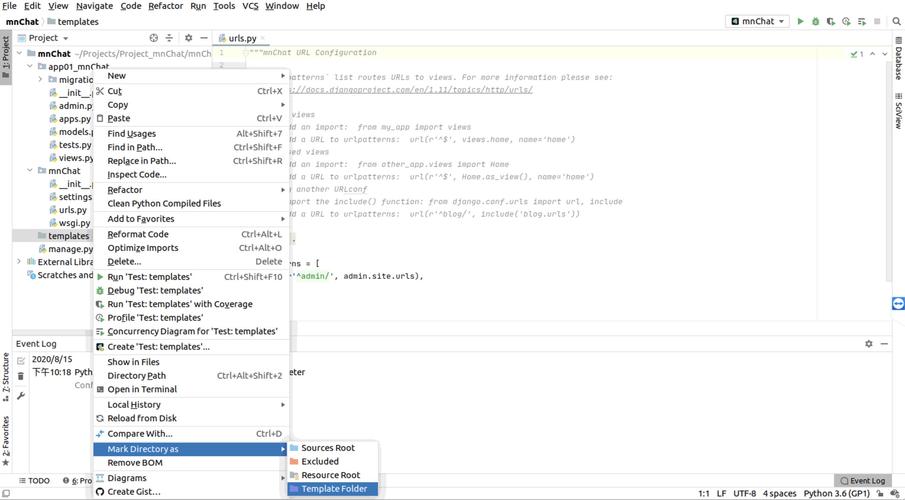Expand New submenu arrow
Screen dimensions: 905x500
point(283,76)
